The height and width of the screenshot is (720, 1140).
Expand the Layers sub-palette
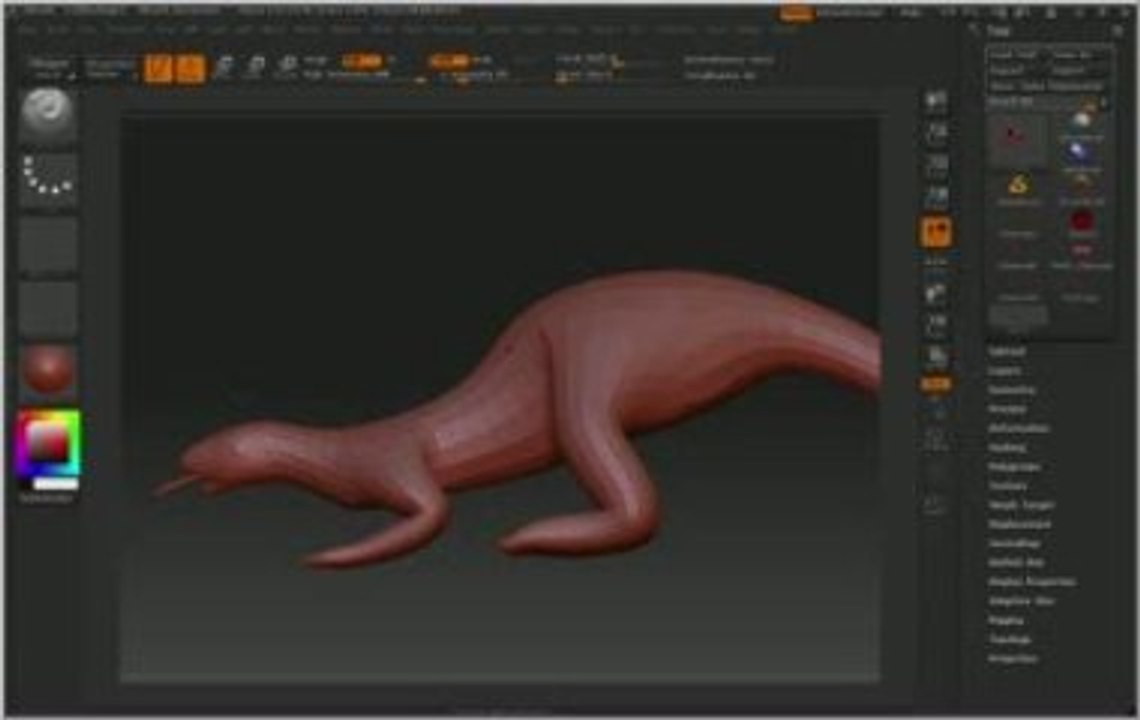tap(1005, 371)
